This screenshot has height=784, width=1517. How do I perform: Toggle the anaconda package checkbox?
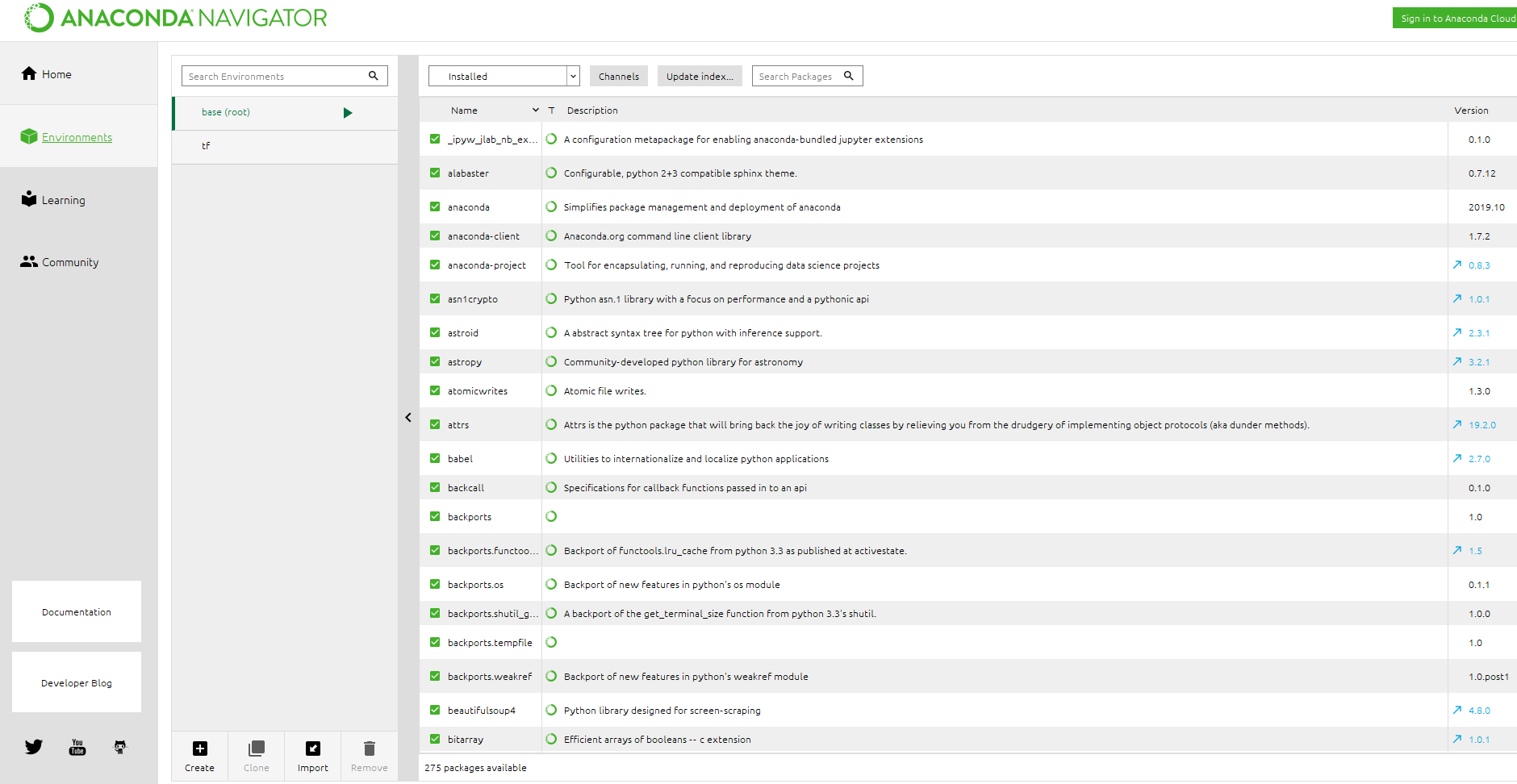(435, 206)
